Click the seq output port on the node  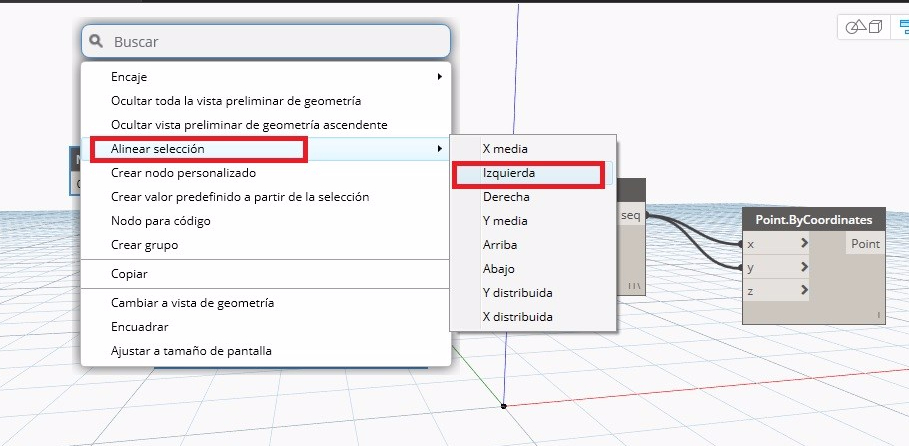tap(631, 216)
